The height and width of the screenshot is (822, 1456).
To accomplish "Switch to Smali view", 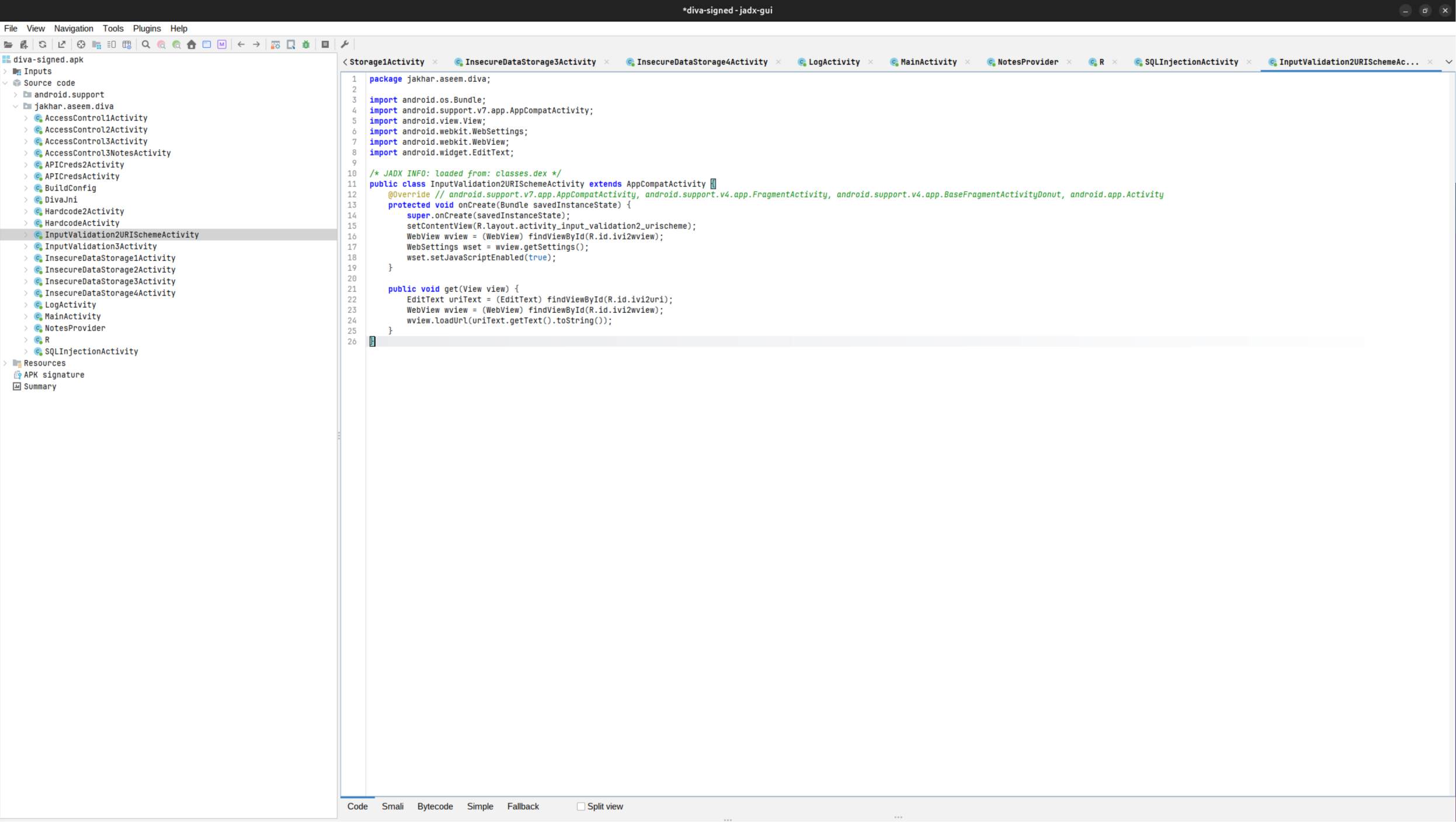I will point(392,806).
